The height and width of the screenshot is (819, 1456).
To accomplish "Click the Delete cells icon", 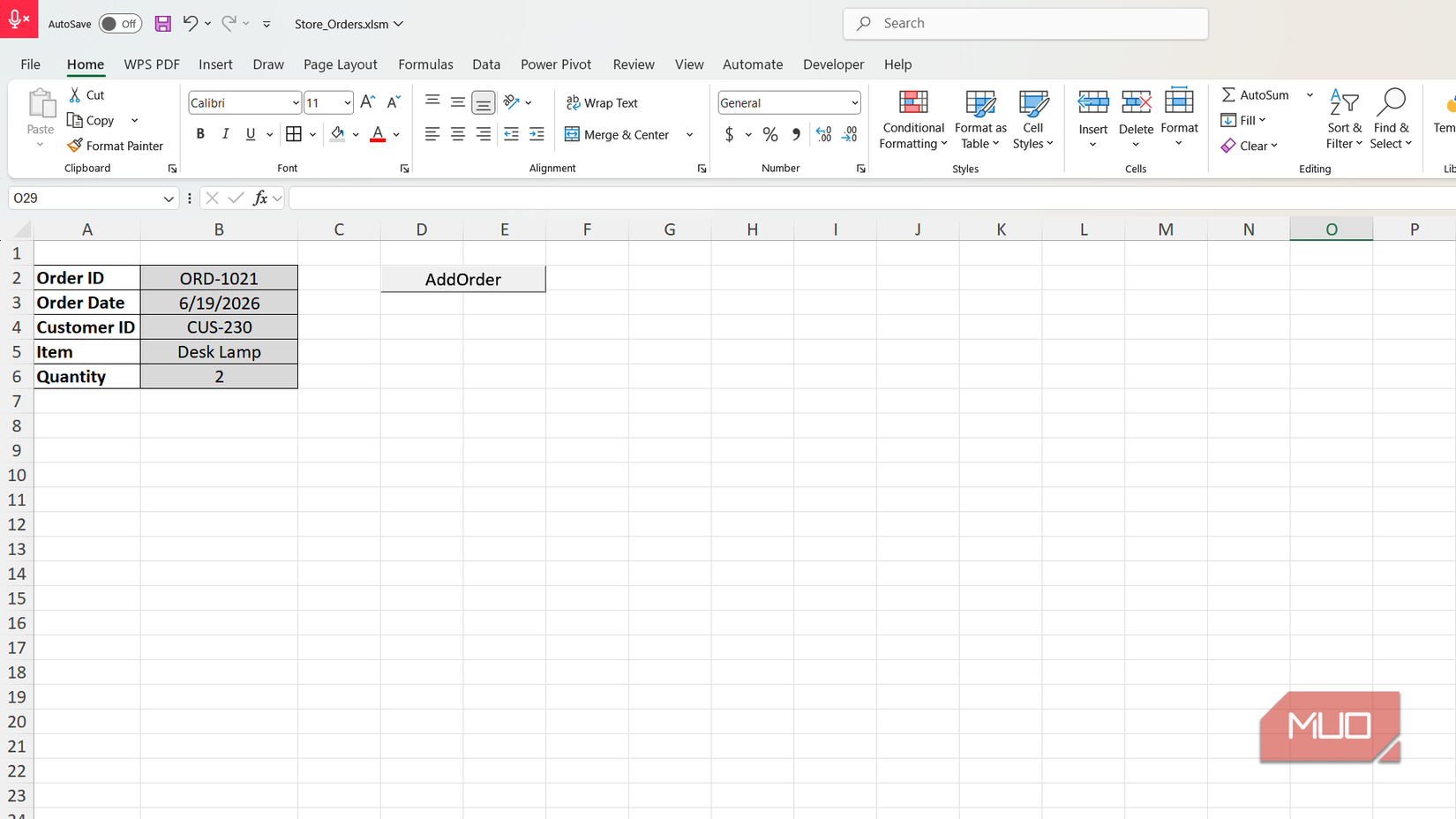I will point(1136,102).
